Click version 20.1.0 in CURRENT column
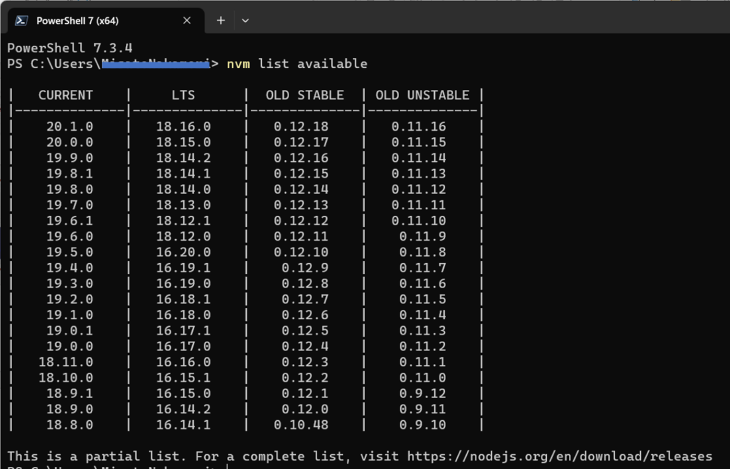The height and width of the screenshot is (470, 730). [69, 127]
